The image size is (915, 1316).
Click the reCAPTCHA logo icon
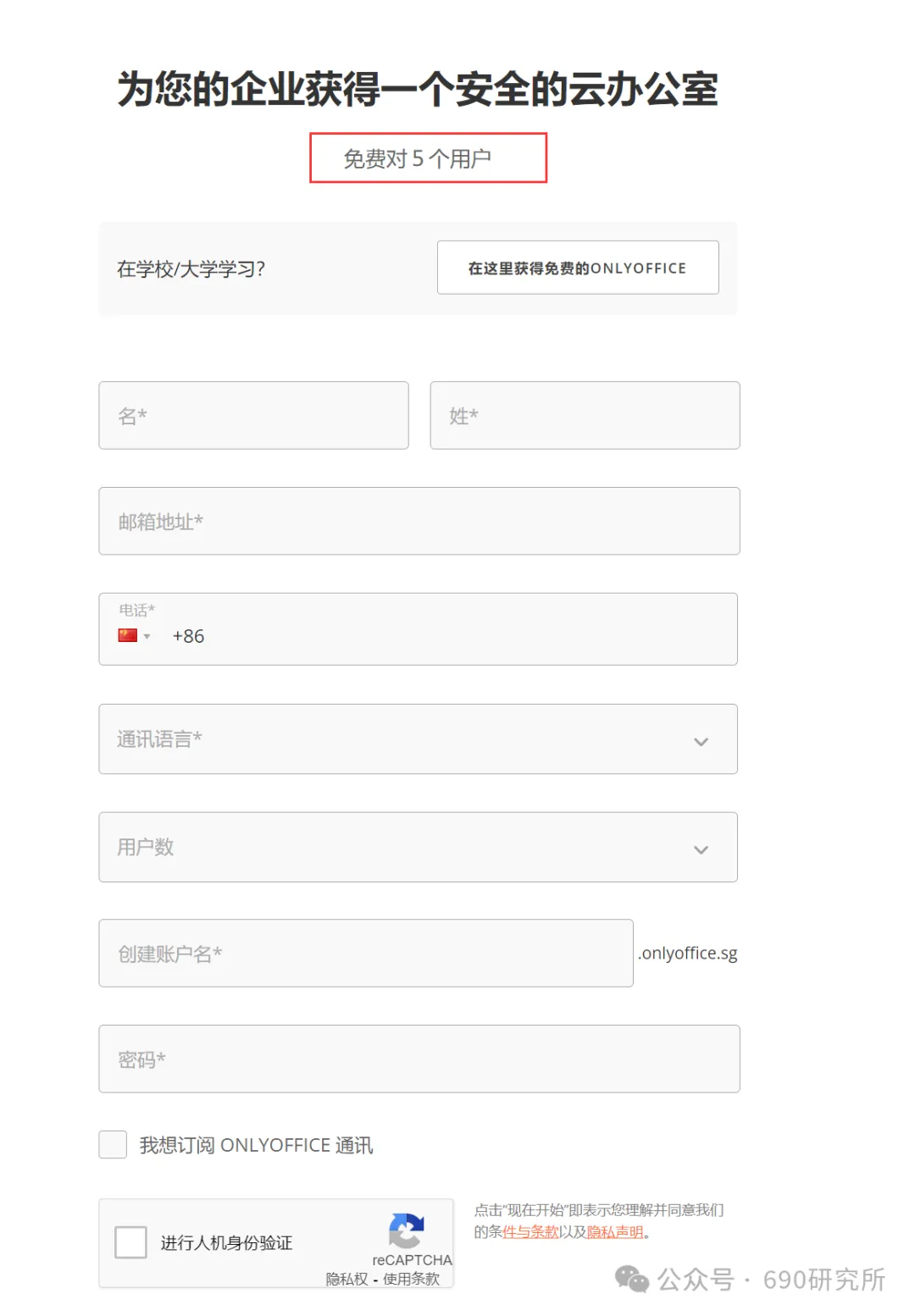click(407, 1230)
